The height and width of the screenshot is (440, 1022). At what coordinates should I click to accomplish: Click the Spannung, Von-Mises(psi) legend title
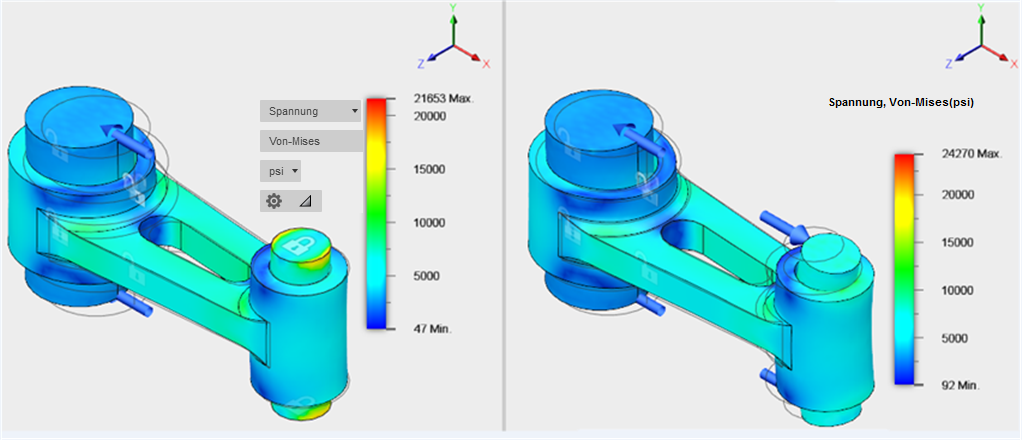pyautogui.click(x=901, y=102)
